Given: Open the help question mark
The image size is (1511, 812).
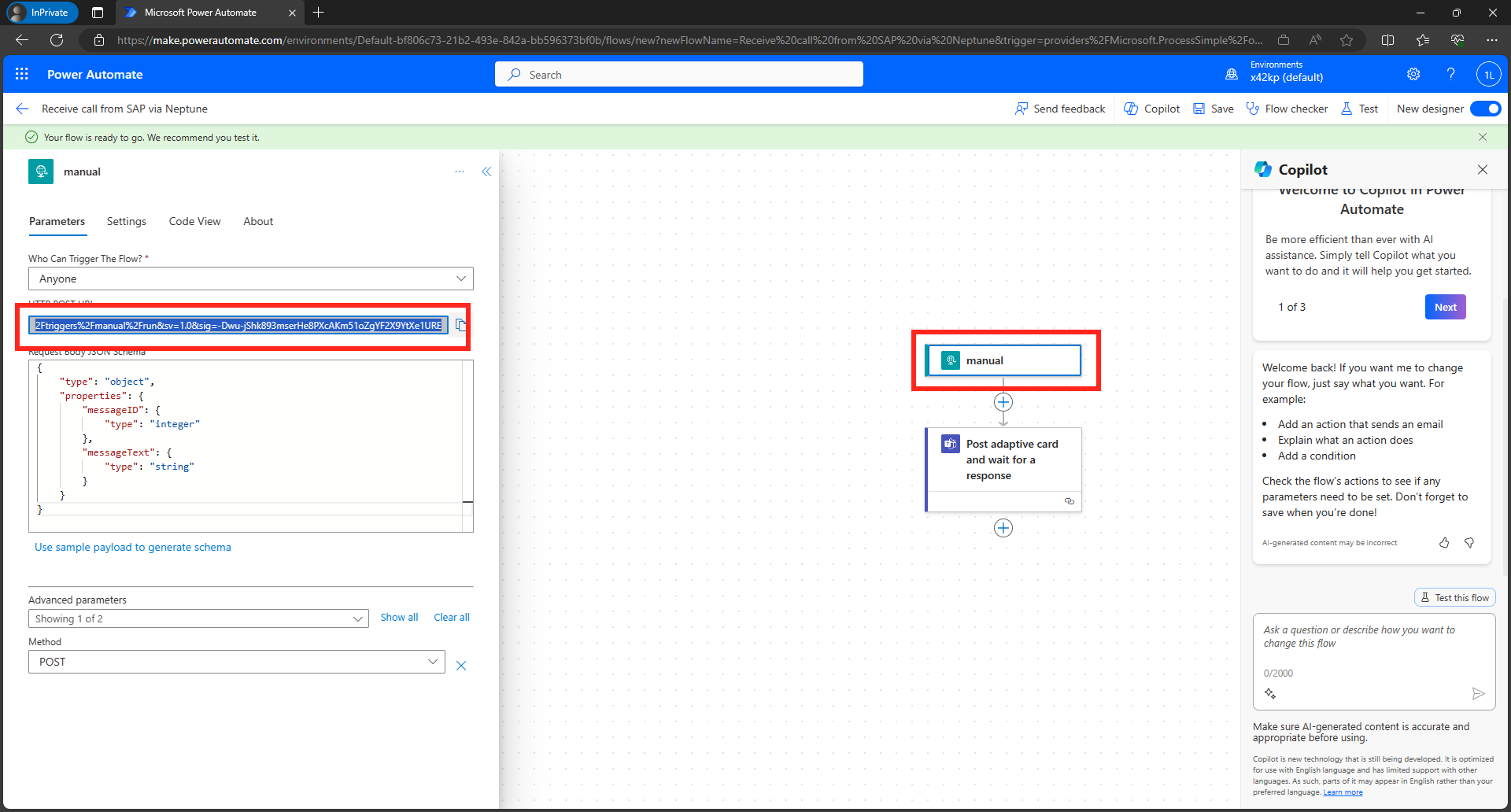Looking at the screenshot, I should tap(1450, 74).
